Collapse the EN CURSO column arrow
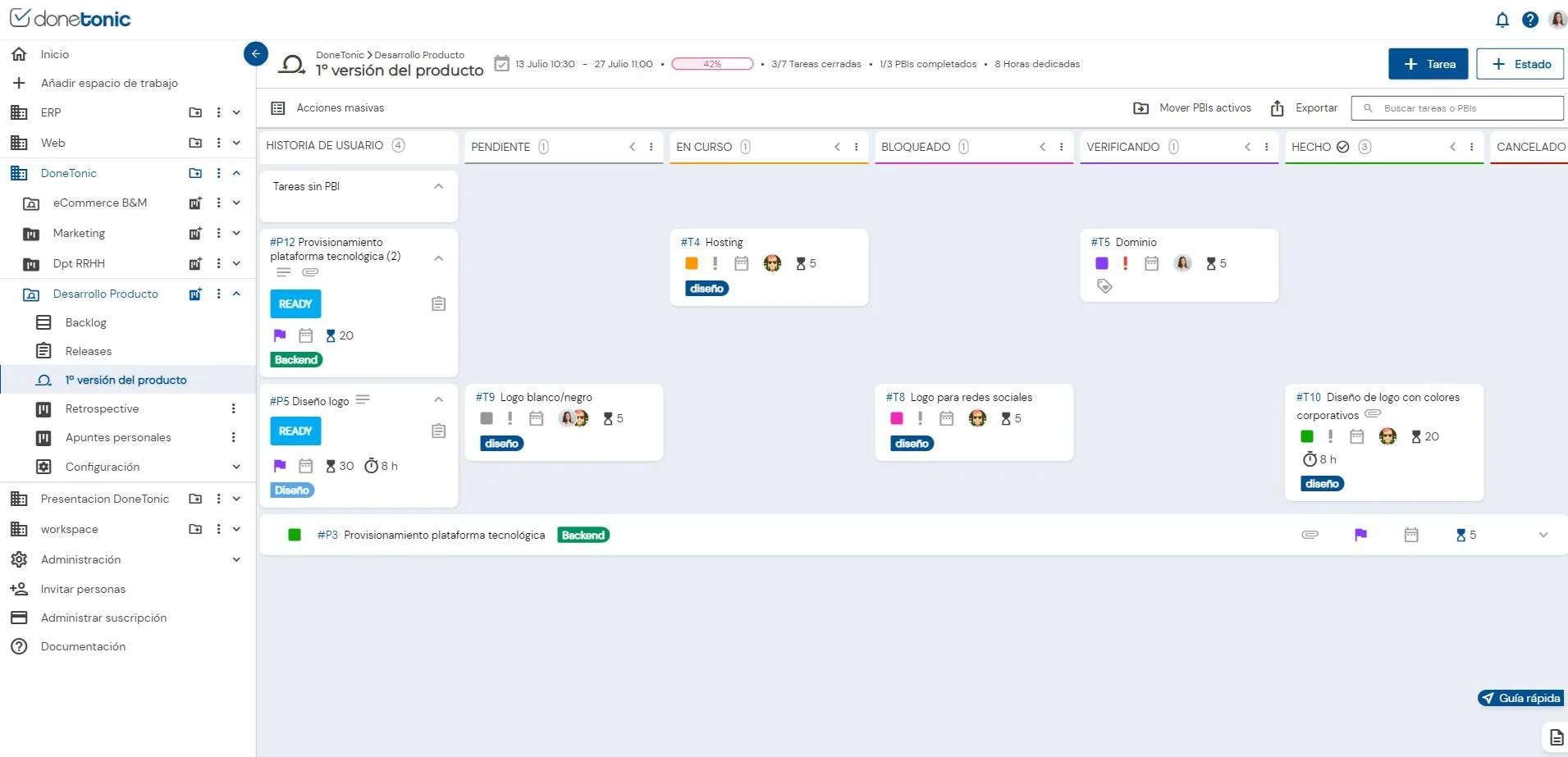 pyautogui.click(x=837, y=147)
